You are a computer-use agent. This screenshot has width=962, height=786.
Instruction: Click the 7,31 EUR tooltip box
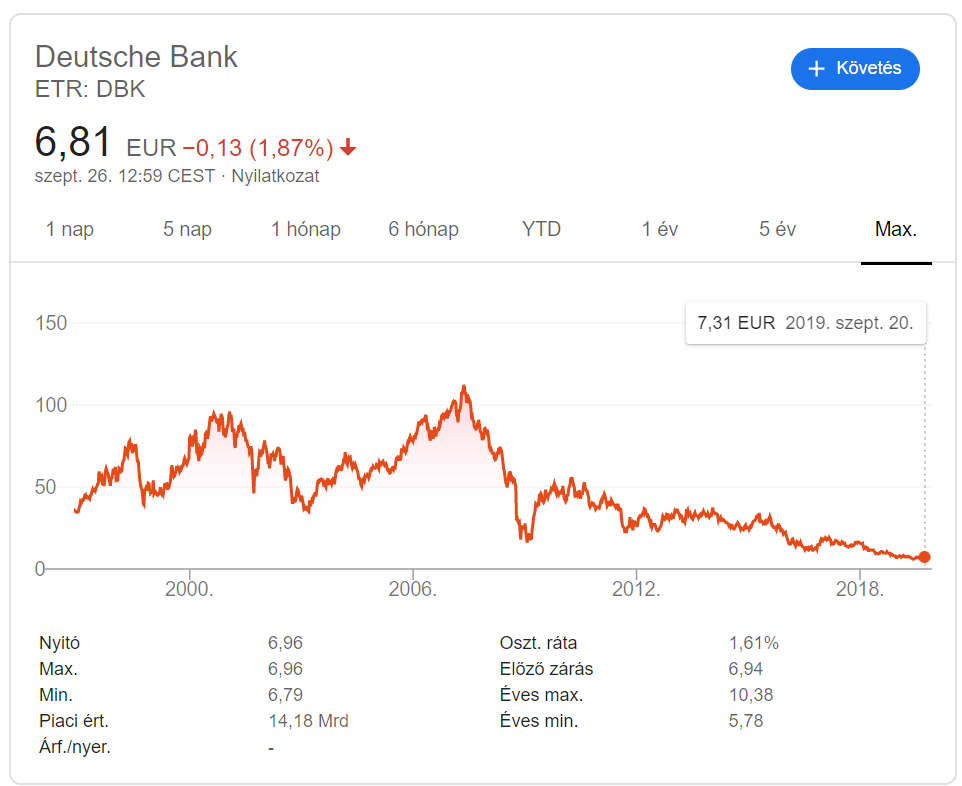pos(806,323)
